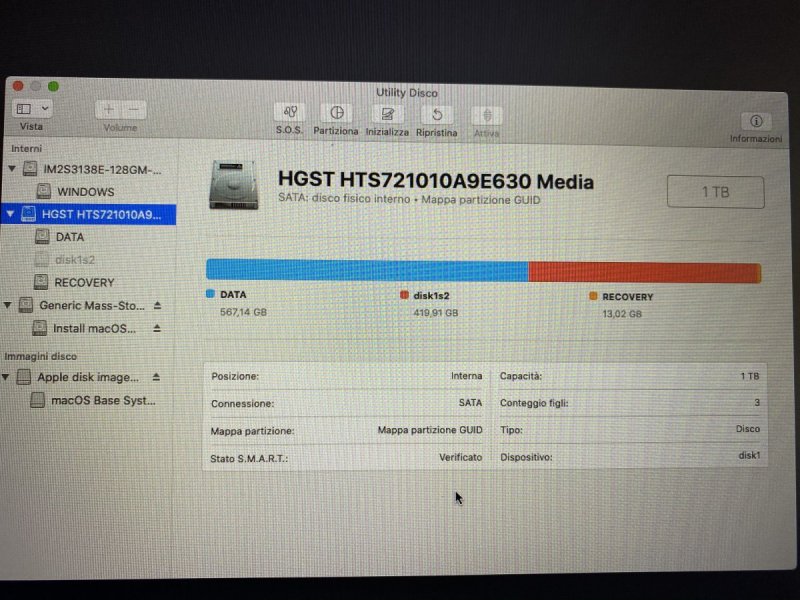This screenshot has width=800, height=600.
Task: Click the green zoom window button
Action: (x=53, y=86)
